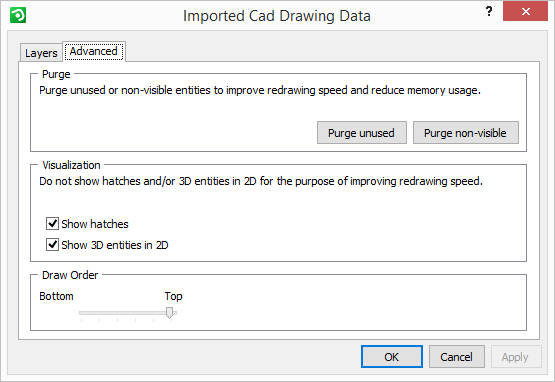Click the Purge non-visible button
555x382 pixels.
pyautogui.click(x=465, y=133)
